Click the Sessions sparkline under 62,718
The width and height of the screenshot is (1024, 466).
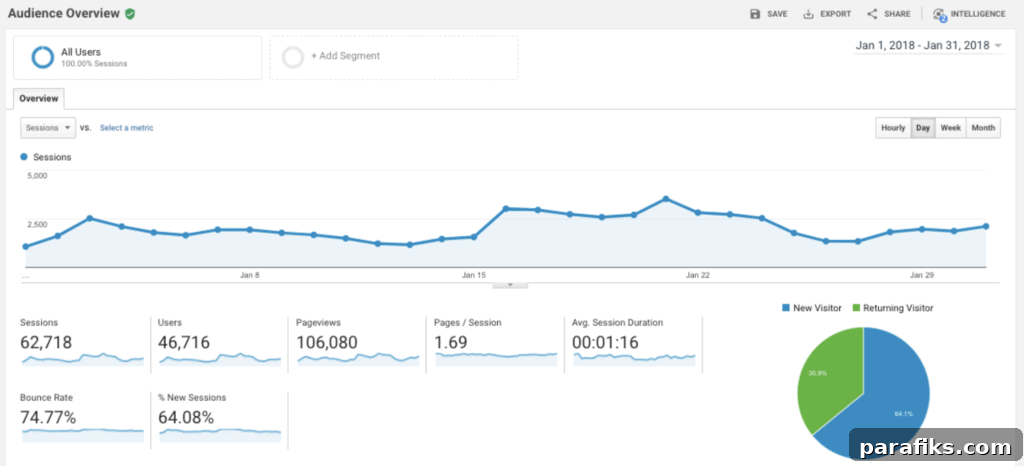click(82, 359)
